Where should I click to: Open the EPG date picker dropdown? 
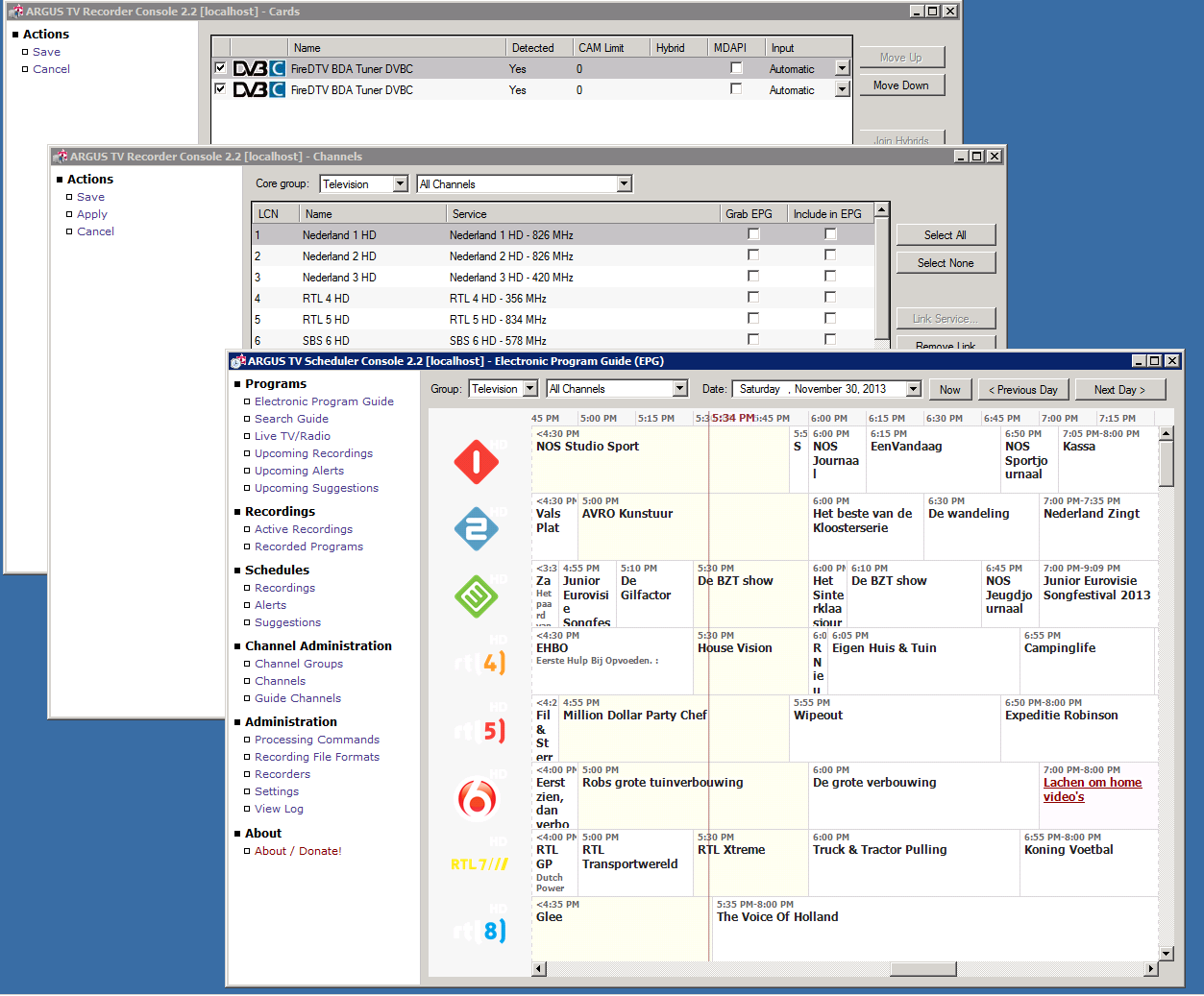914,389
